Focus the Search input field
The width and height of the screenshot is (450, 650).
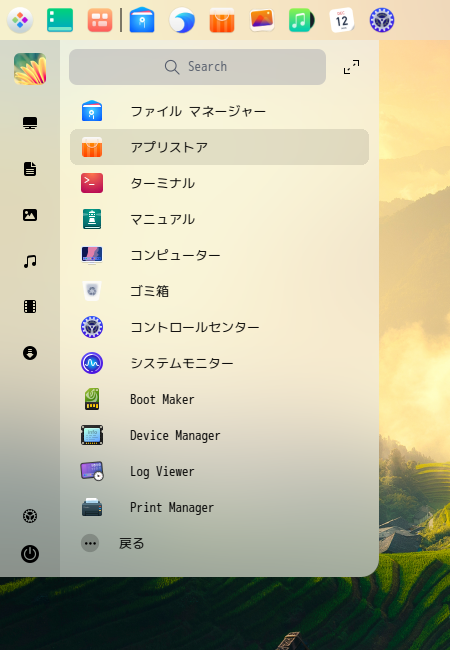click(197, 67)
